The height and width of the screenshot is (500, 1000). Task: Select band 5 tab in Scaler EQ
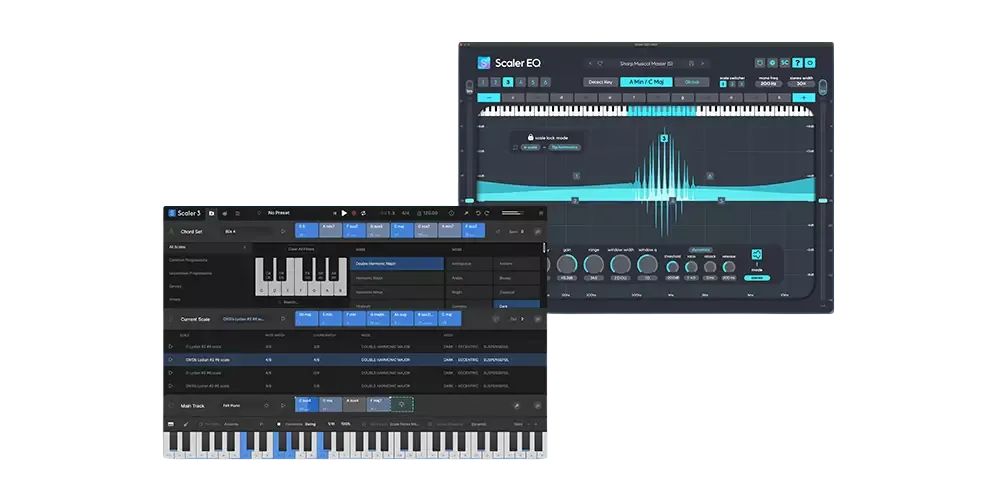click(533, 82)
